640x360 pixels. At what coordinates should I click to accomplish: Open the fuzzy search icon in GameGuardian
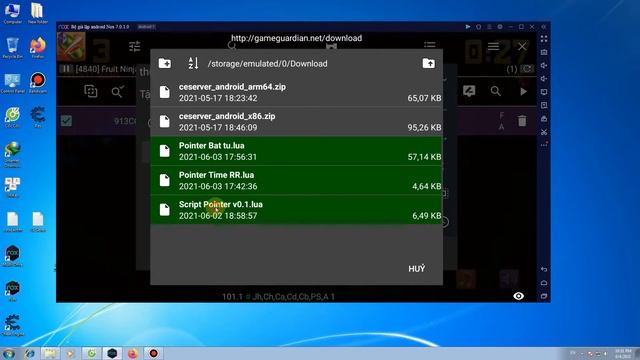pos(118,91)
